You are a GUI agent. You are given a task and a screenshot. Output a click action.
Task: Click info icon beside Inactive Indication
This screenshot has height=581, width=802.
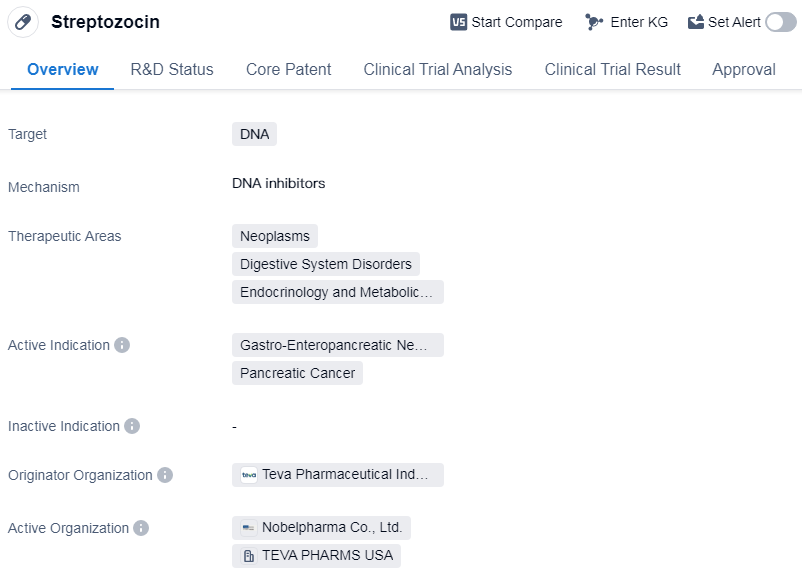(132, 426)
